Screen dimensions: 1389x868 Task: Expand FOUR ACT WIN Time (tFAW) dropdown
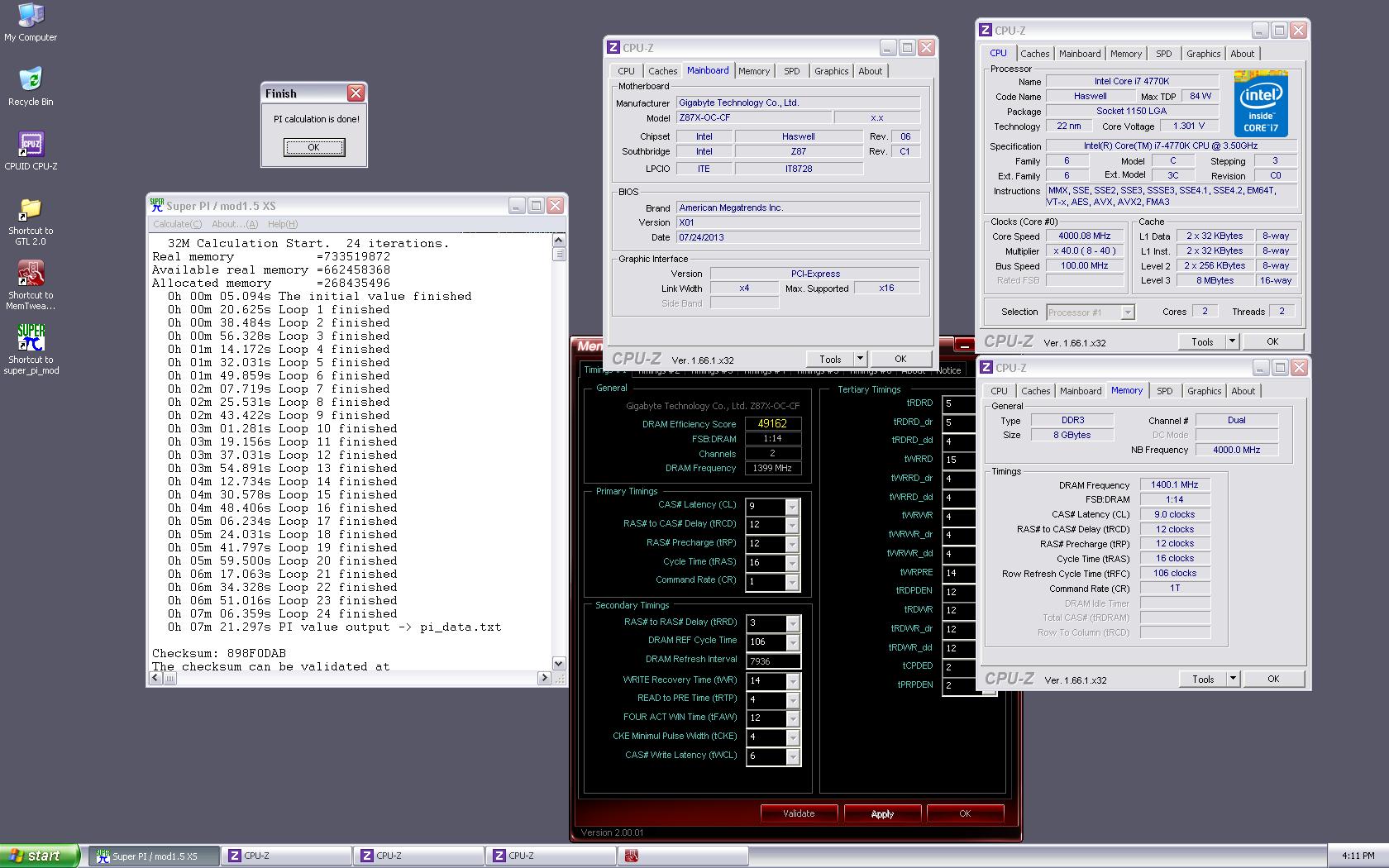[792, 718]
